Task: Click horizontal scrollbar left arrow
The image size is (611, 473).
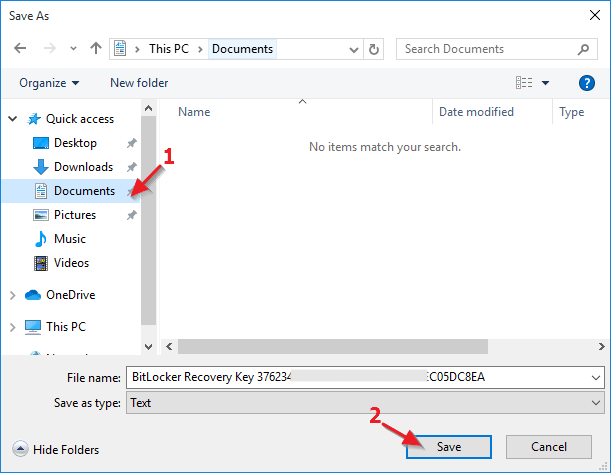Action: coord(169,346)
